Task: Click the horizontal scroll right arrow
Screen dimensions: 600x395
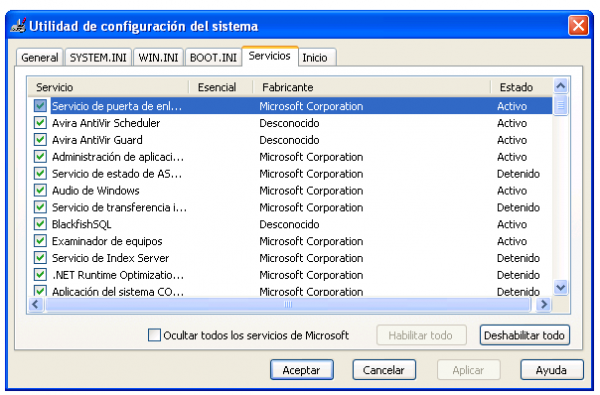Action: (x=543, y=305)
